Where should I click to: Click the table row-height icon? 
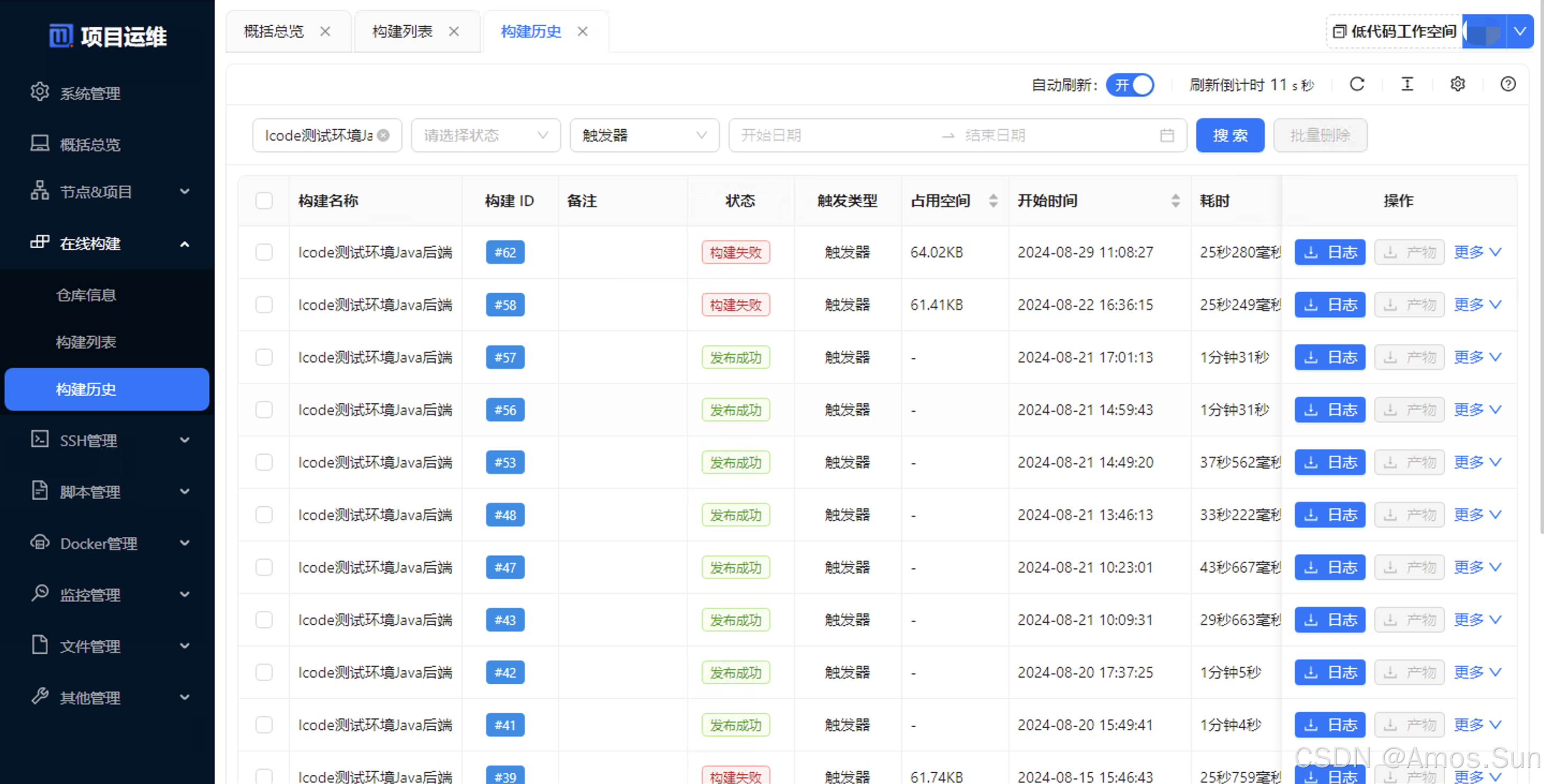1407,84
